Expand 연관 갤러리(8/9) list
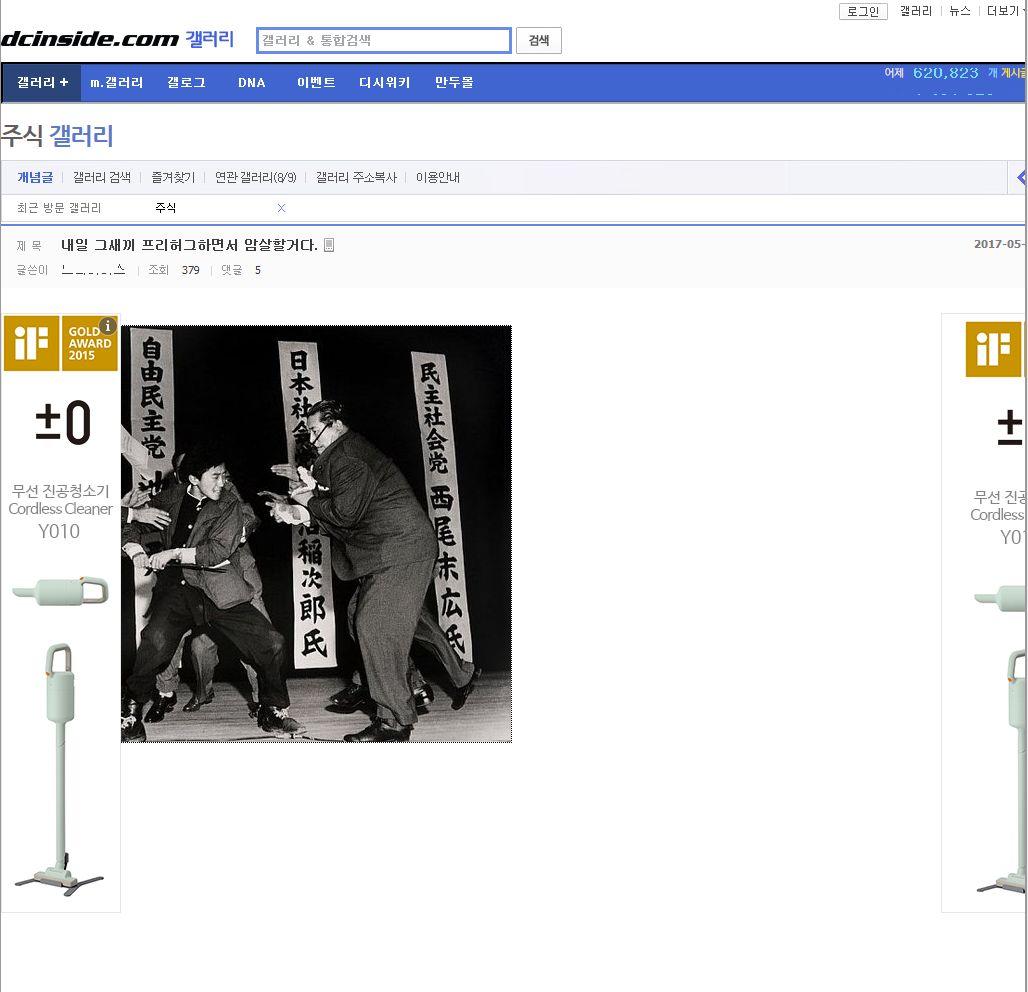1028x992 pixels. click(255, 178)
